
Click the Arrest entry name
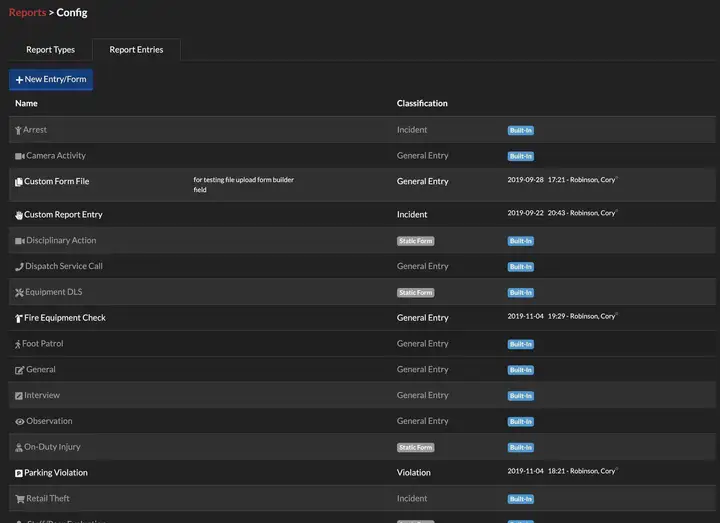(35, 130)
